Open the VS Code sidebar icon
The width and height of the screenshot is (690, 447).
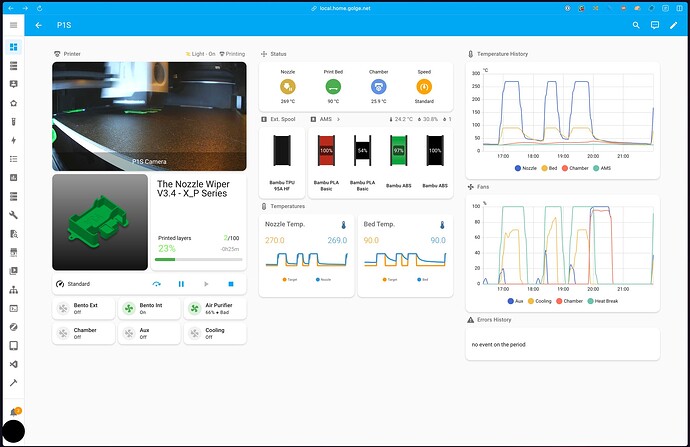pos(14,364)
